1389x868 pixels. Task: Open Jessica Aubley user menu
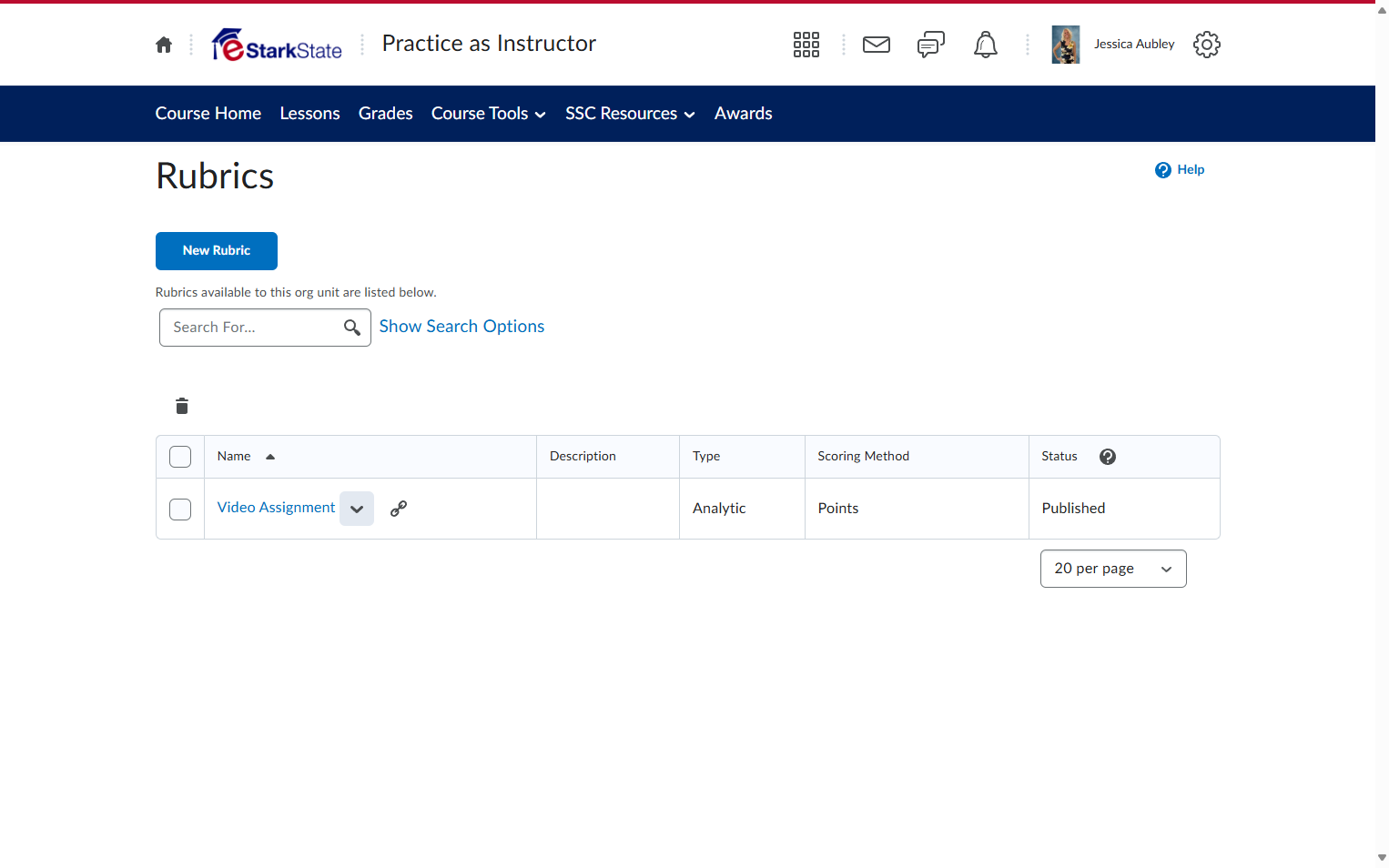click(x=1134, y=45)
